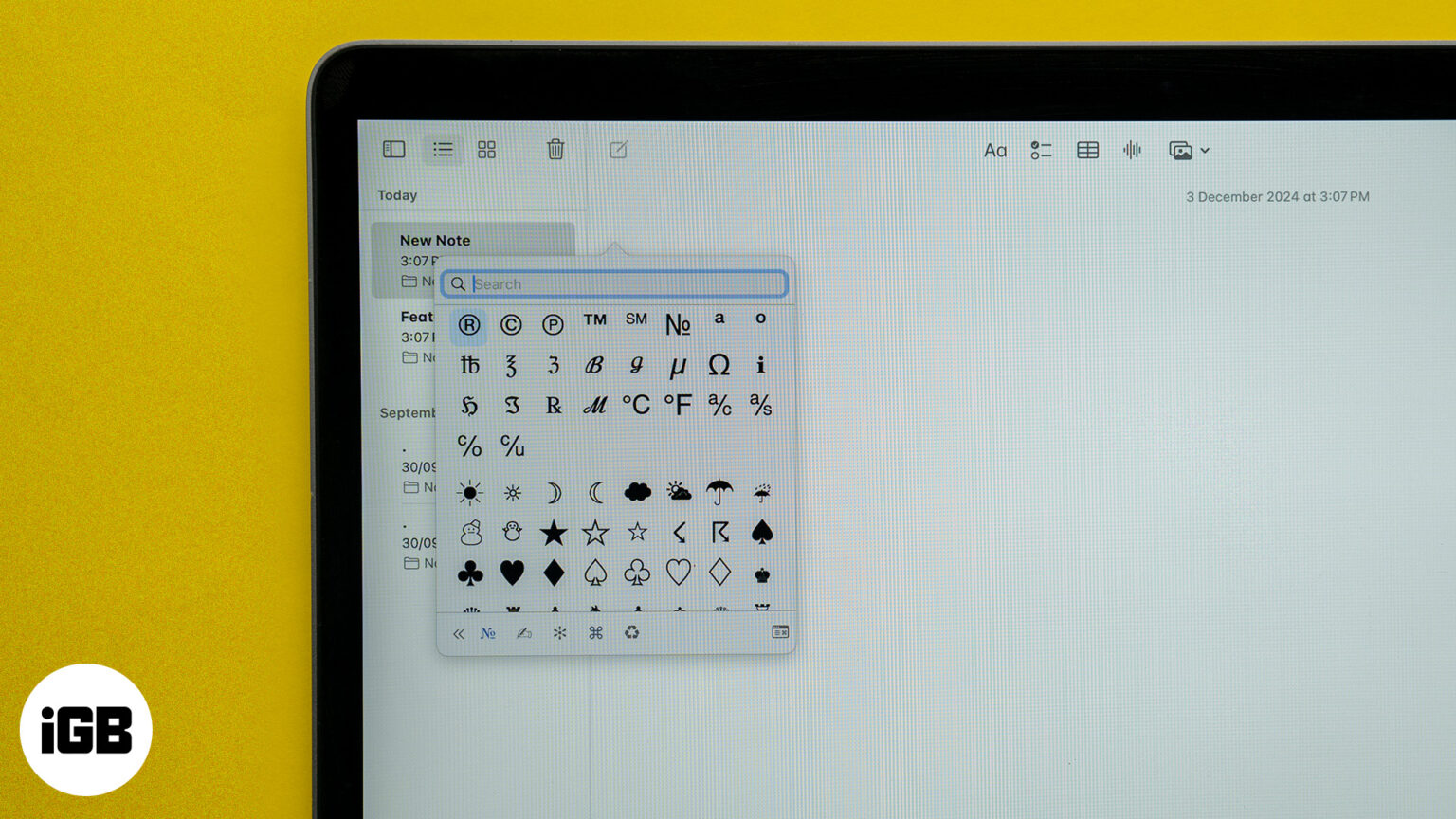
Task: Start an audio recording in the note
Action: (x=1132, y=150)
